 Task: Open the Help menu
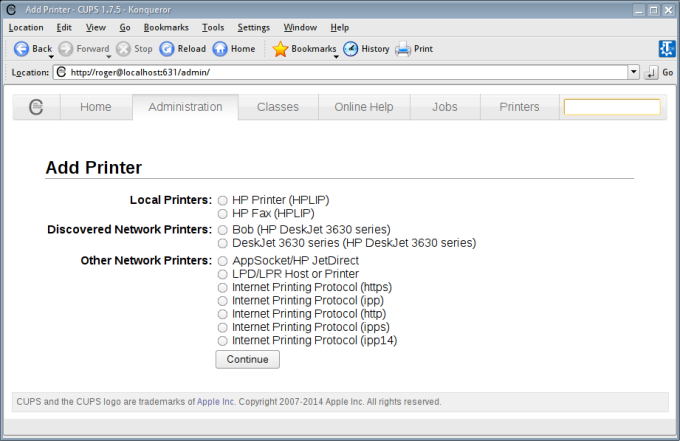(x=340, y=28)
